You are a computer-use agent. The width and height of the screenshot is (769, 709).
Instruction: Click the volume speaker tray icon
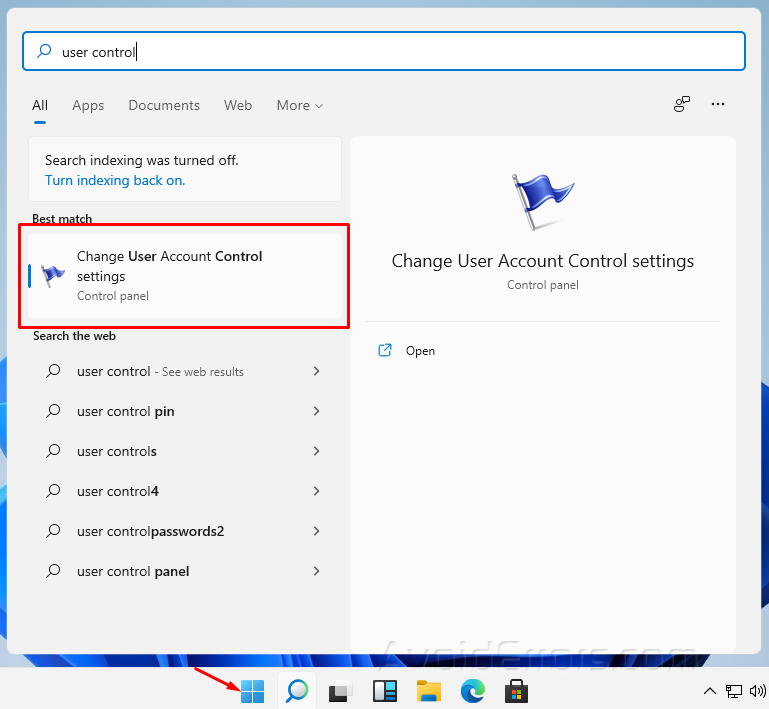tap(758, 691)
